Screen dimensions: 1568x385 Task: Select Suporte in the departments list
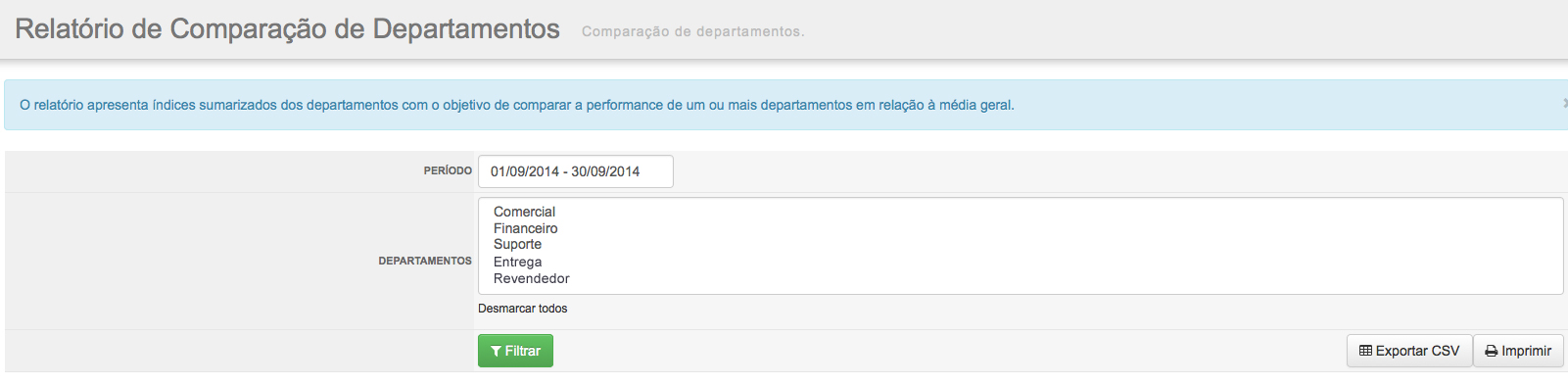point(517,245)
